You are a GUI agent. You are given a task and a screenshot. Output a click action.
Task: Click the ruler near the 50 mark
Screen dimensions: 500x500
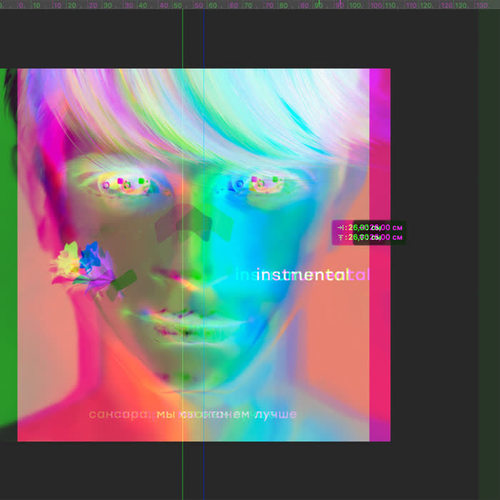[x=178, y=5]
